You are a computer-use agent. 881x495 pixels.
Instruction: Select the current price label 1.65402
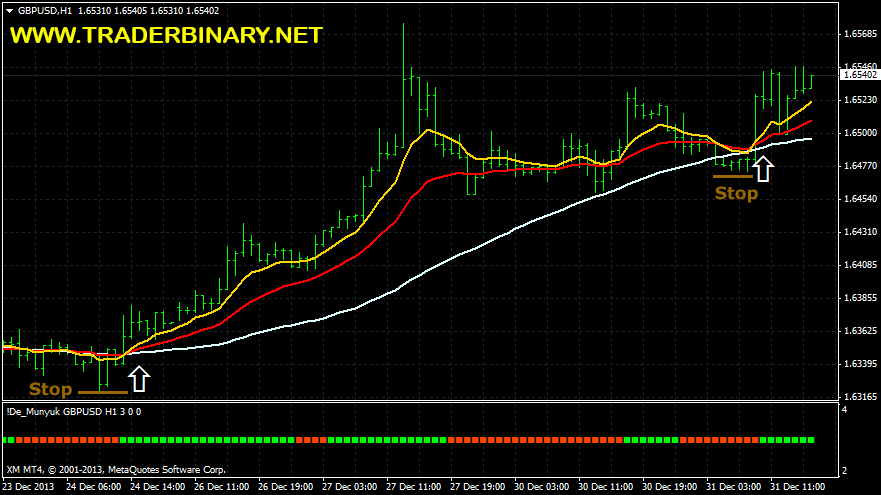pyautogui.click(x=860, y=75)
